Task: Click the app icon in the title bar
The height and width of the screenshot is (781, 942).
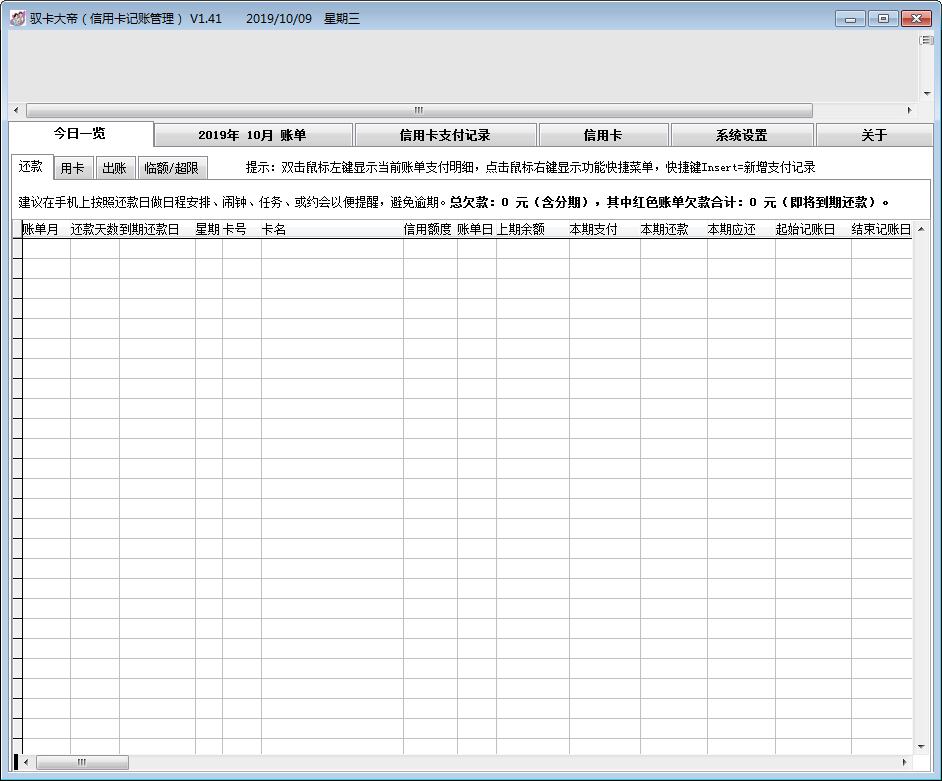Action: pyautogui.click(x=17, y=19)
